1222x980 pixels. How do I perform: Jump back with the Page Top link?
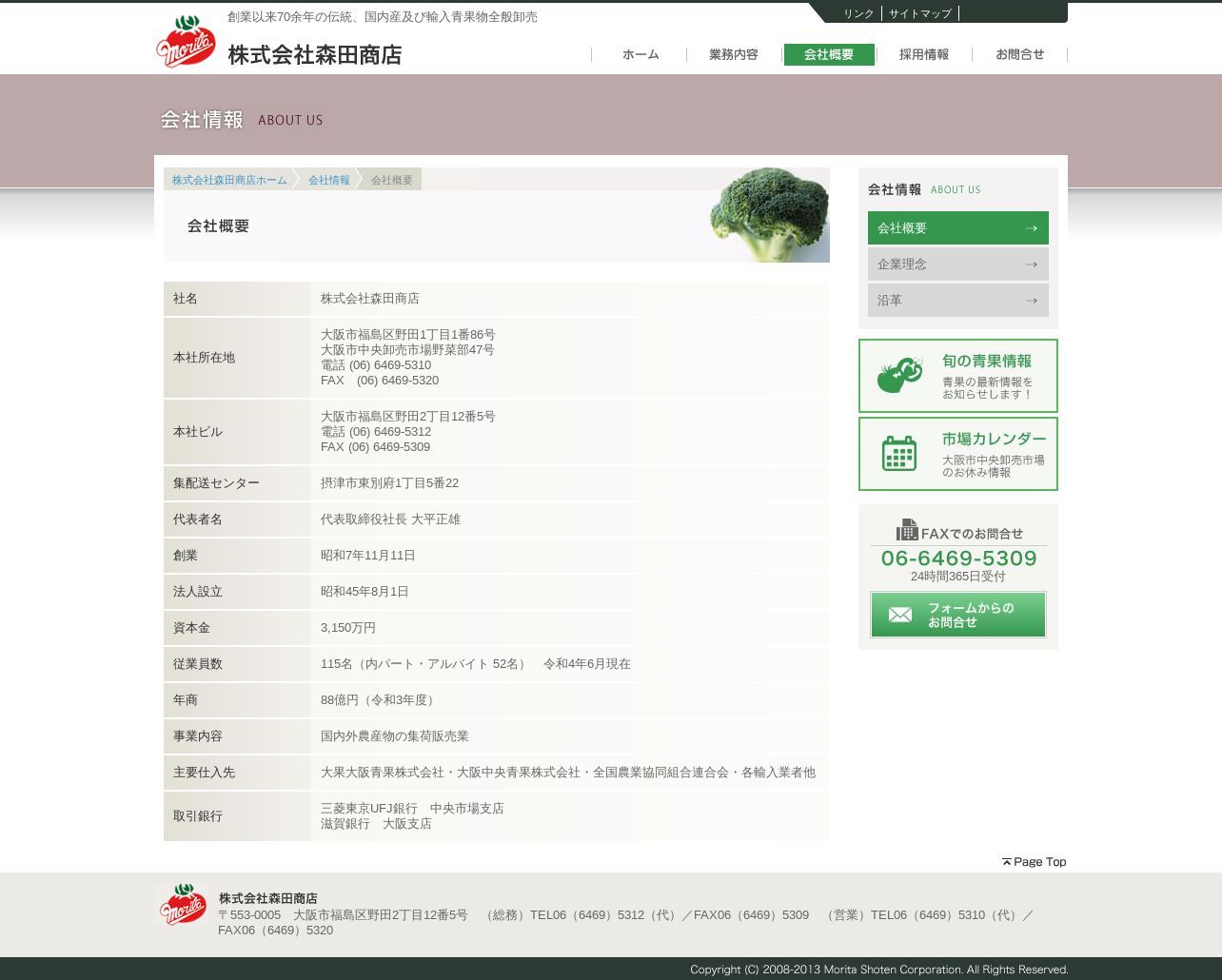point(1035,862)
